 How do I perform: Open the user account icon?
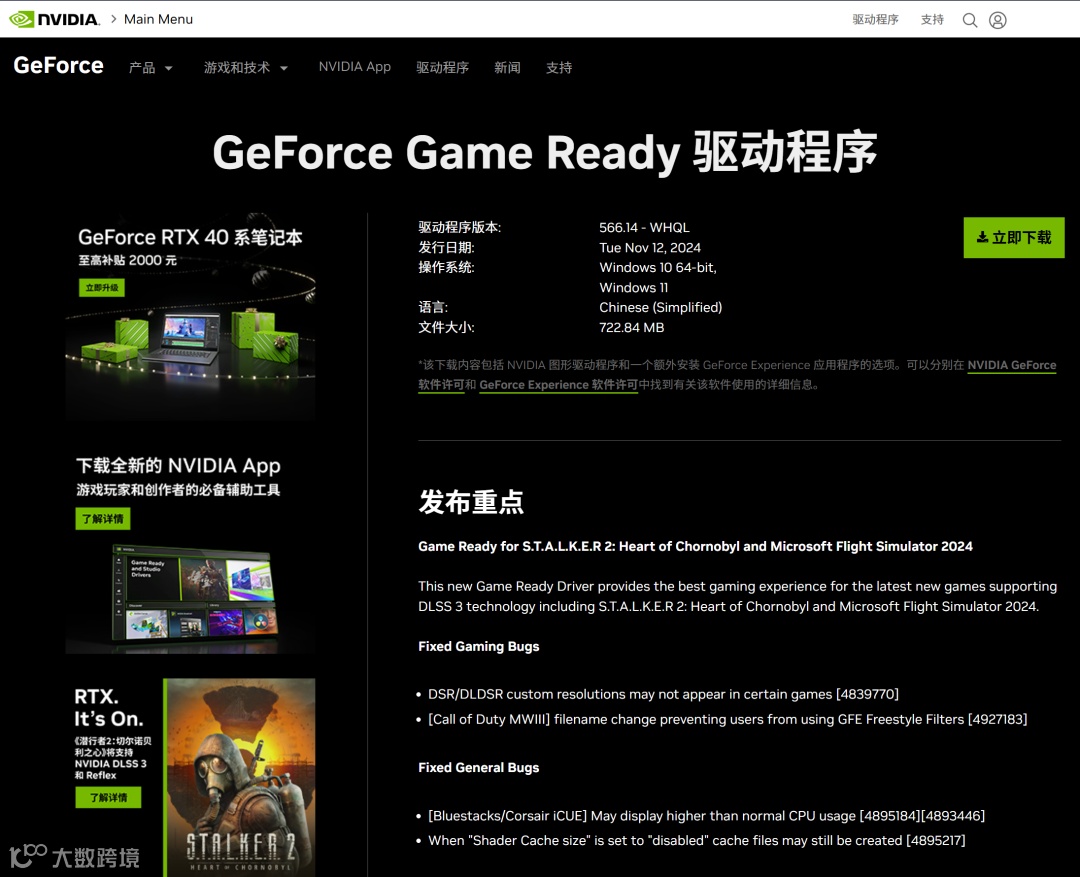pyautogui.click(x=997, y=20)
